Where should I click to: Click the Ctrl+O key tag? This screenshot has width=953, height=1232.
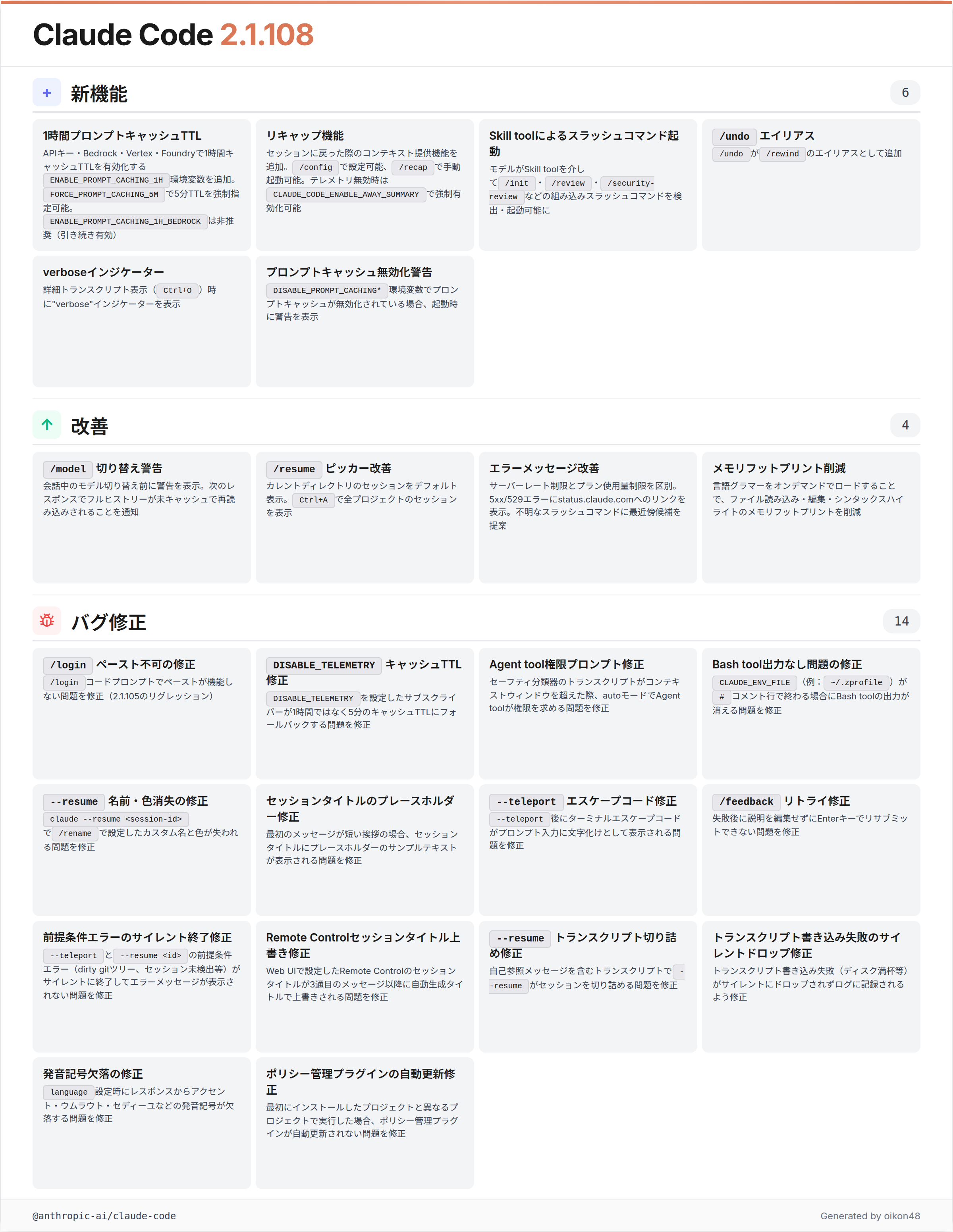pyautogui.click(x=177, y=291)
